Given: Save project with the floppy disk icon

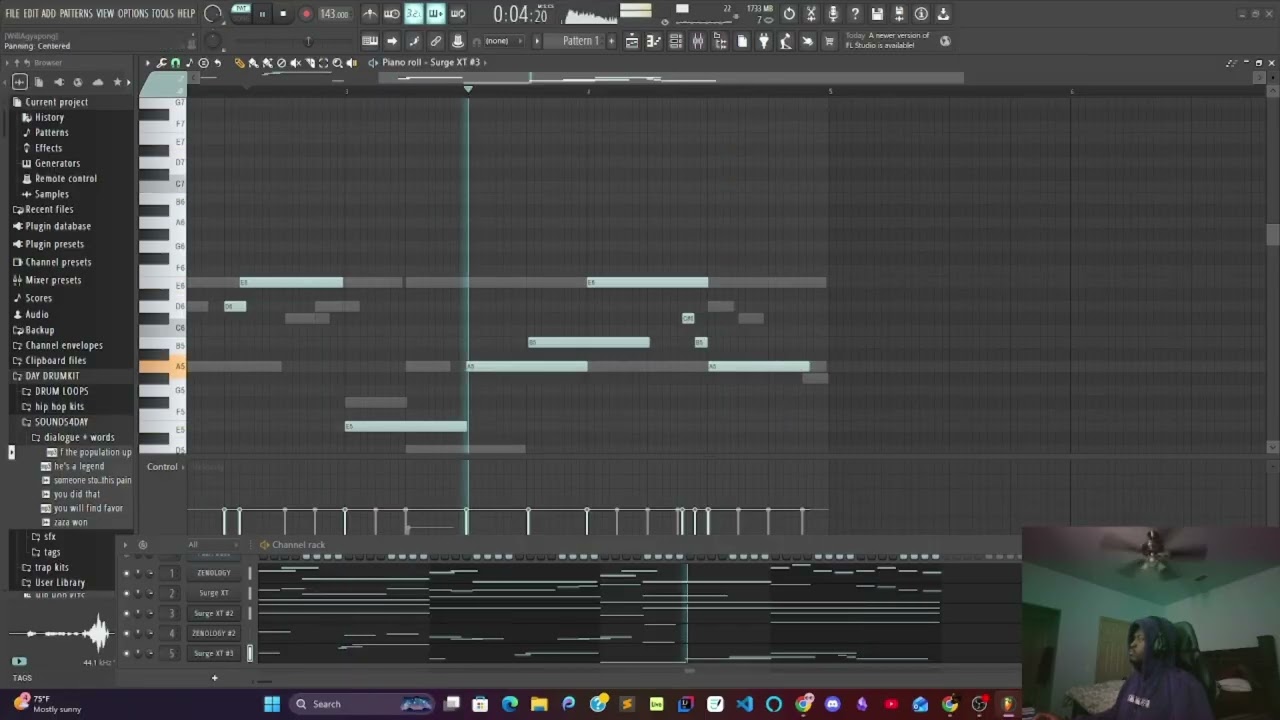Looking at the screenshot, I should pos(877,14).
